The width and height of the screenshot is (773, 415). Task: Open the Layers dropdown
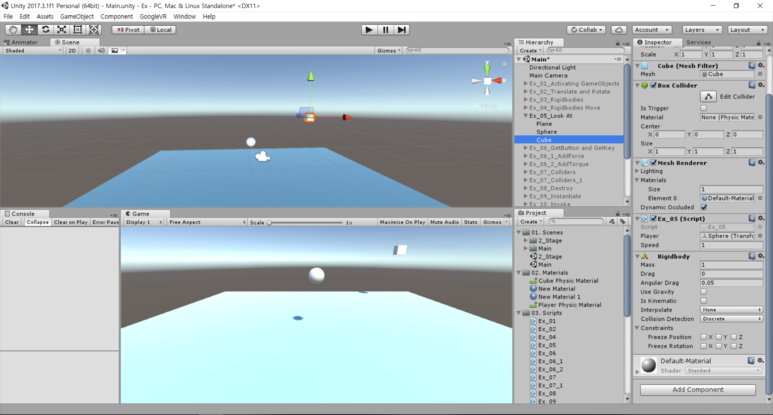[702, 30]
